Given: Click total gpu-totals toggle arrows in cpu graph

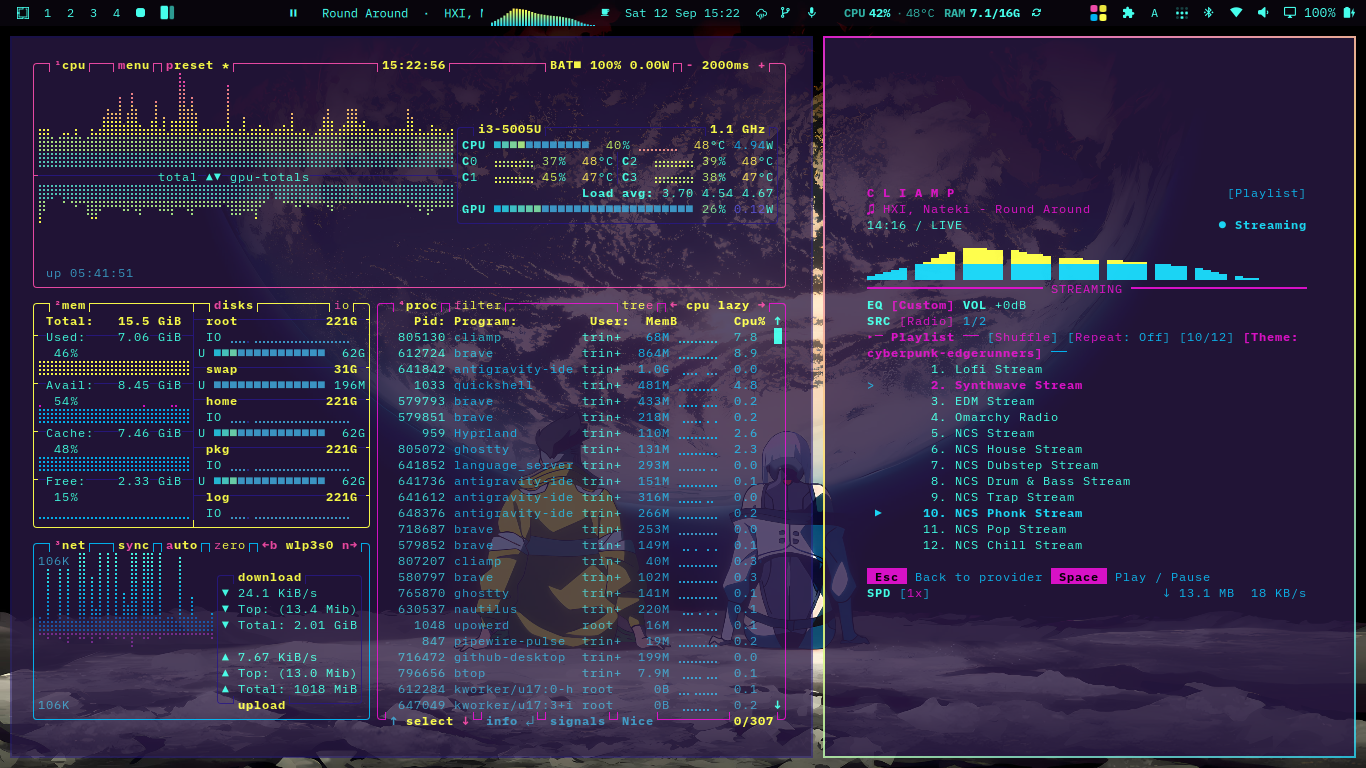Looking at the screenshot, I should [x=213, y=177].
